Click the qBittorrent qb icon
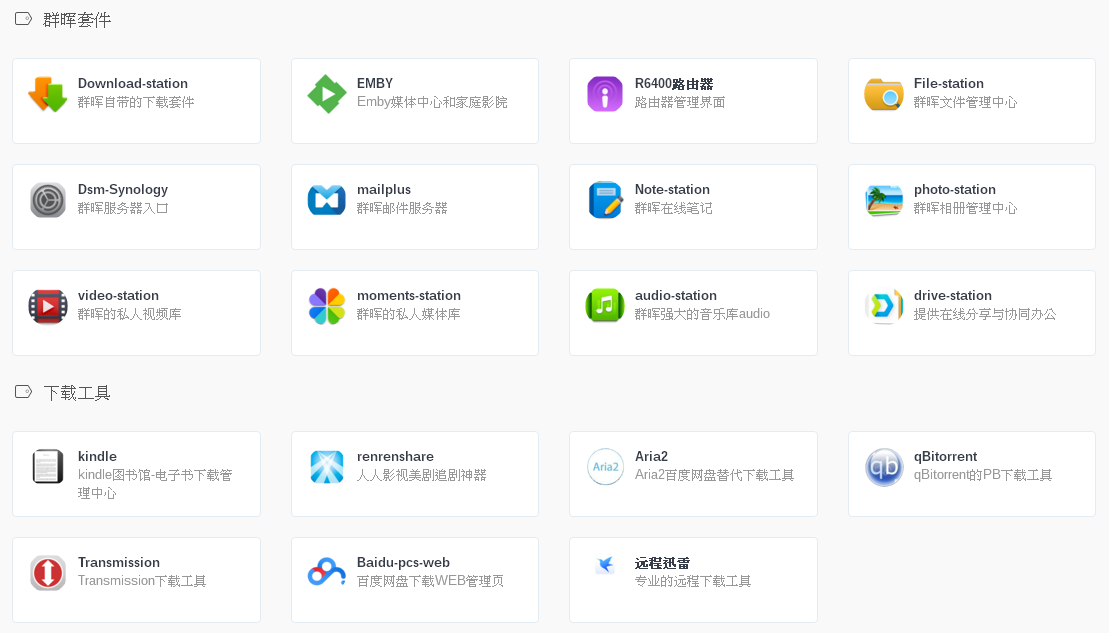 [x=883, y=467]
